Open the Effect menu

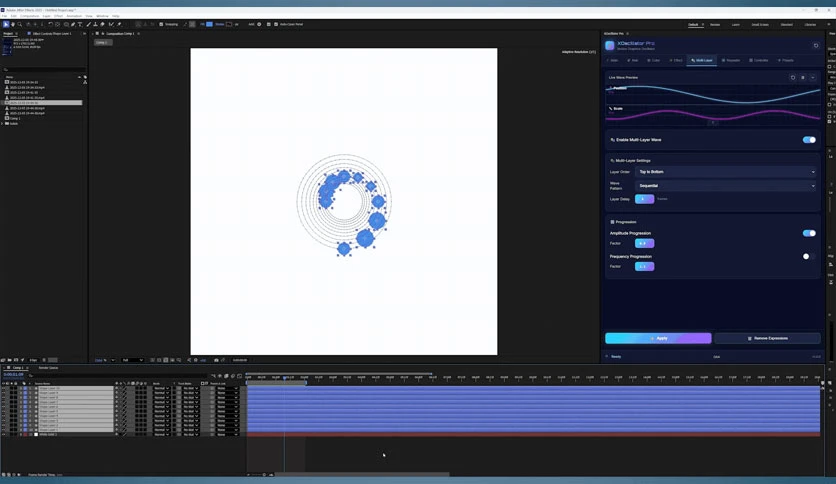coord(58,16)
